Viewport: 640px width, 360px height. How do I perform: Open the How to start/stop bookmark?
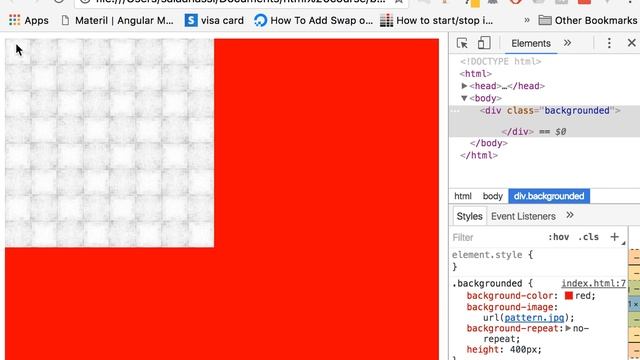[x=436, y=20]
